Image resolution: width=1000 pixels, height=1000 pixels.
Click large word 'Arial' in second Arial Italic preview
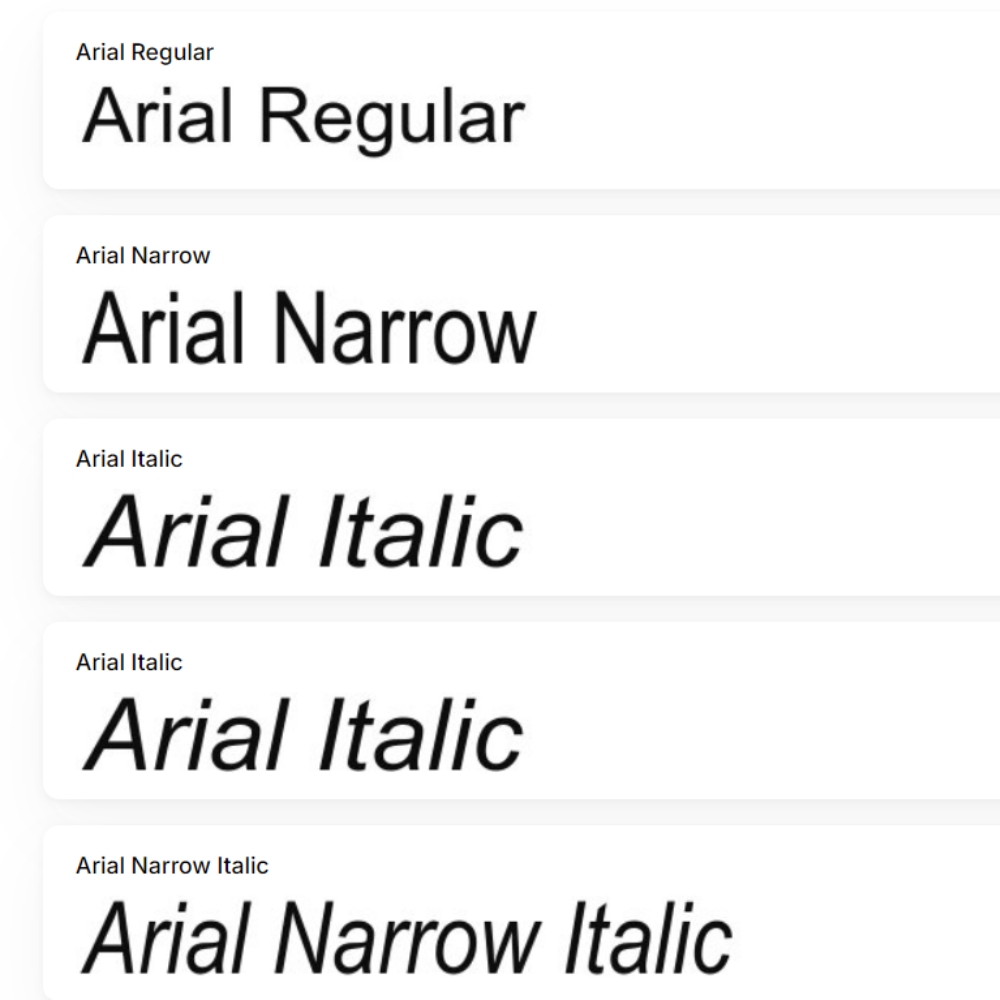[x=187, y=735]
